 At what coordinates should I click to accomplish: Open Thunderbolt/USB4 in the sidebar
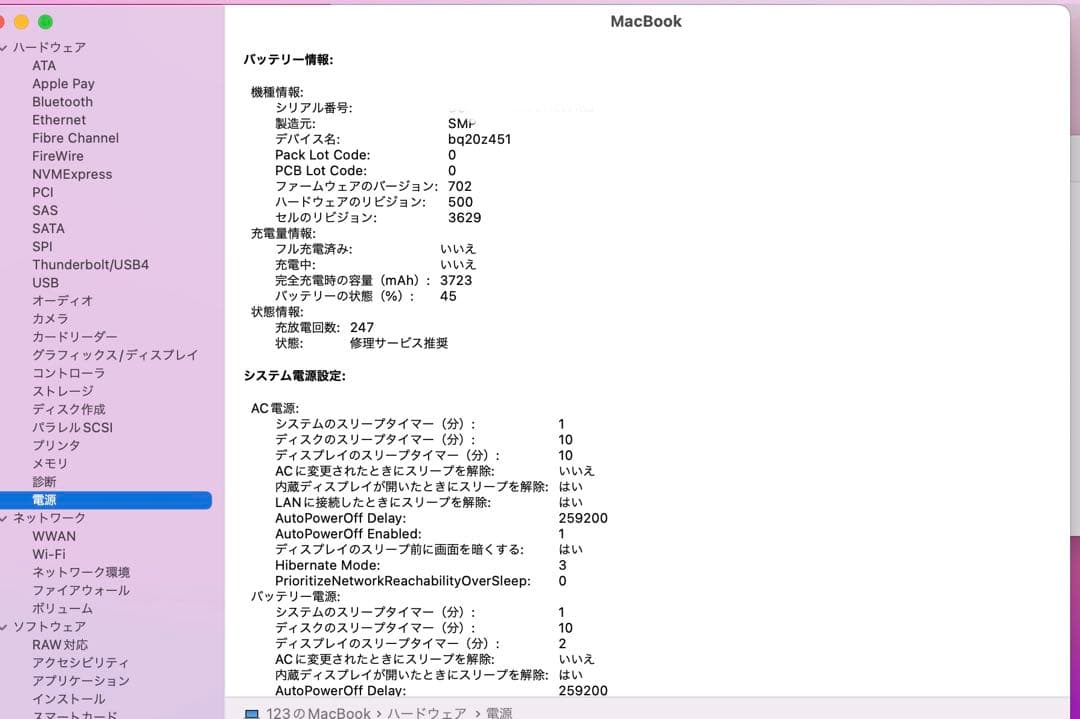click(90, 264)
